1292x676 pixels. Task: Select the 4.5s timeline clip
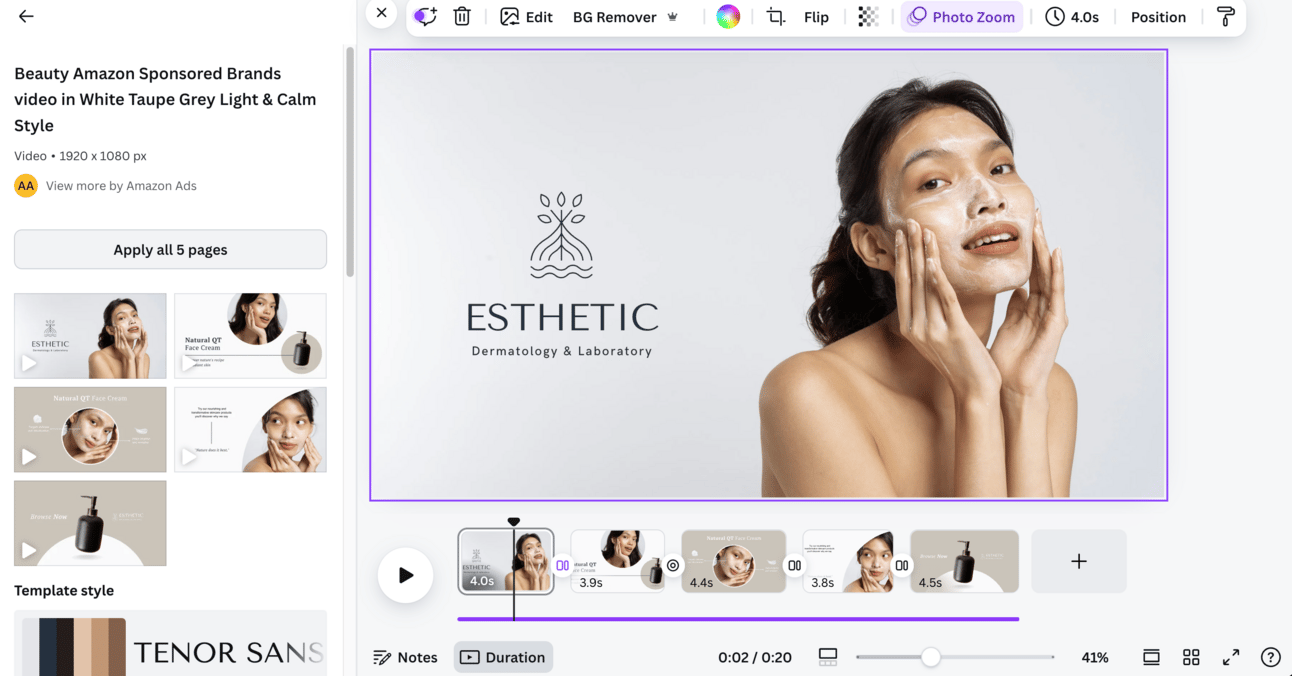coord(964,561)
